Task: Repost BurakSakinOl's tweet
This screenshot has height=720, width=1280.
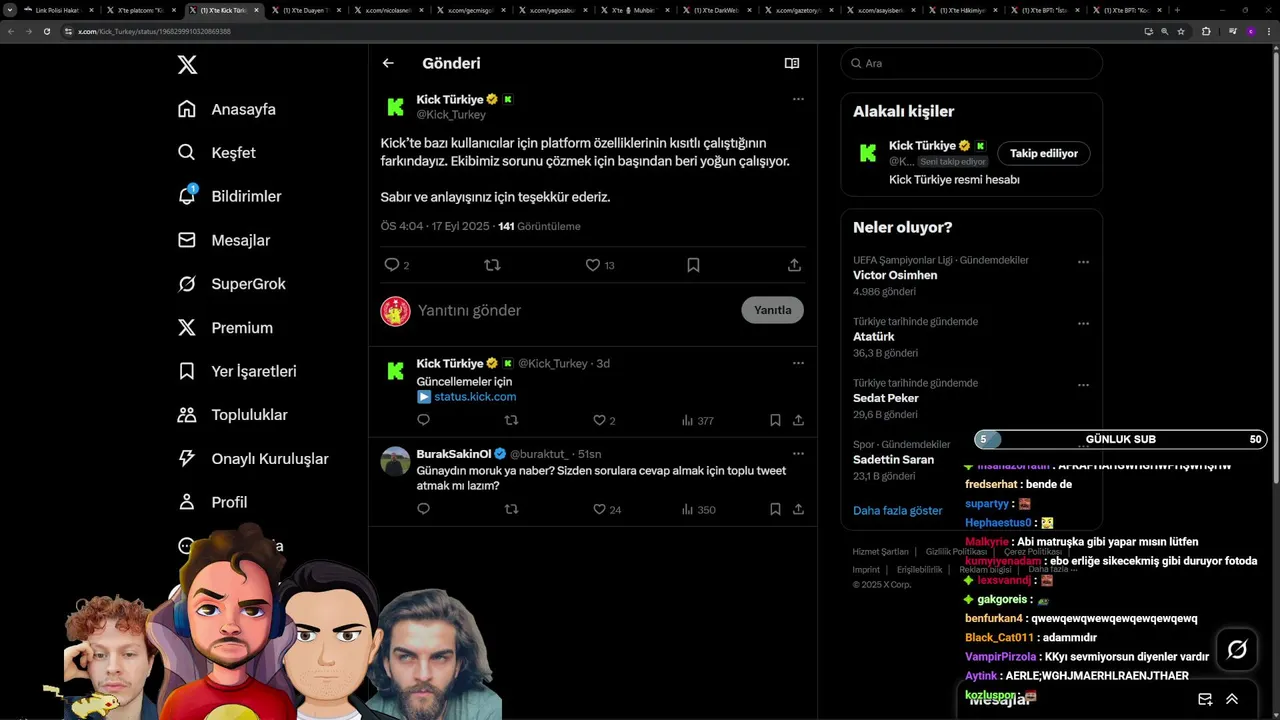Action: [511, 509]
